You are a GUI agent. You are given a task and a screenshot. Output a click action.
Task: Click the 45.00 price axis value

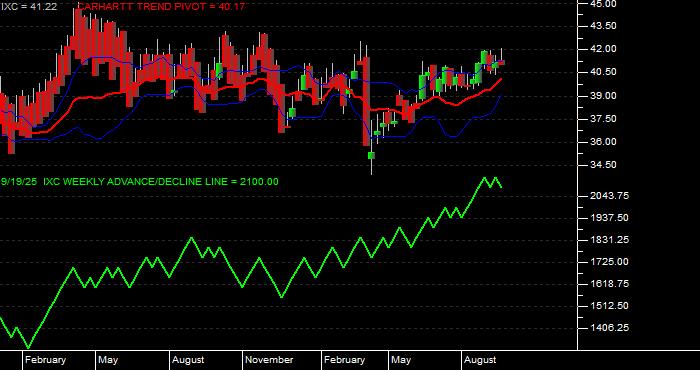point(603,4)
